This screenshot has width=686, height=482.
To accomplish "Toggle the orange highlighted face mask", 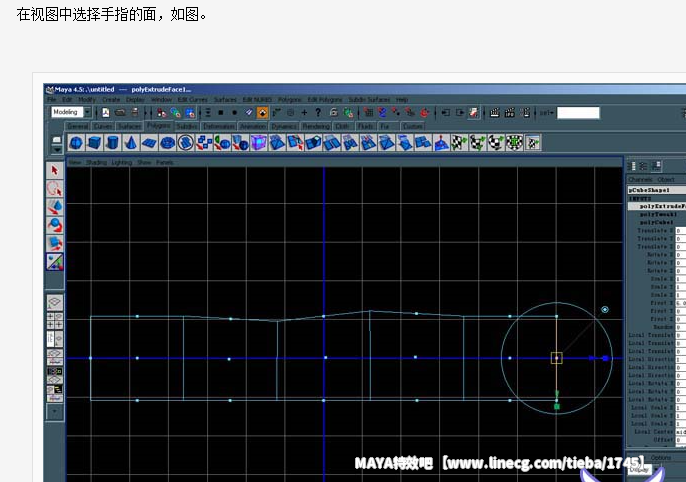I will click(262, 113).
